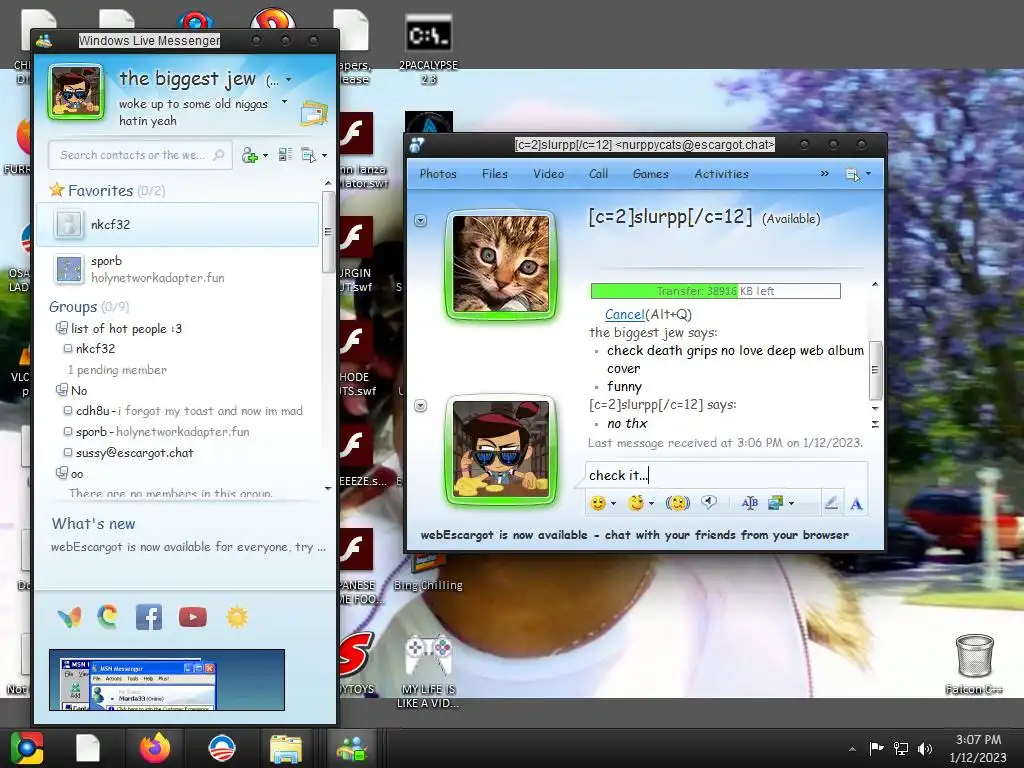Click the voice clip icon
The height and width of the screenshot is (768, 1024).
point(709,502)
